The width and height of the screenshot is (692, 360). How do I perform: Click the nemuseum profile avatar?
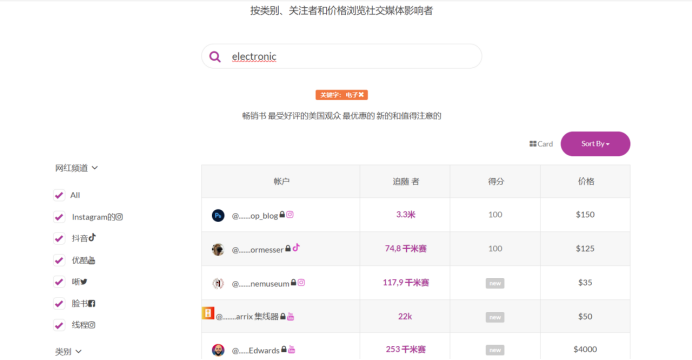click(x=218, y=283)
